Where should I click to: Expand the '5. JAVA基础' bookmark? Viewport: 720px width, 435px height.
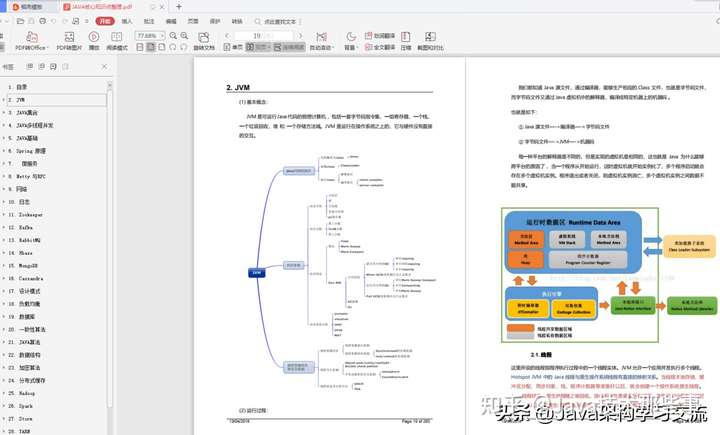[4, 138]
